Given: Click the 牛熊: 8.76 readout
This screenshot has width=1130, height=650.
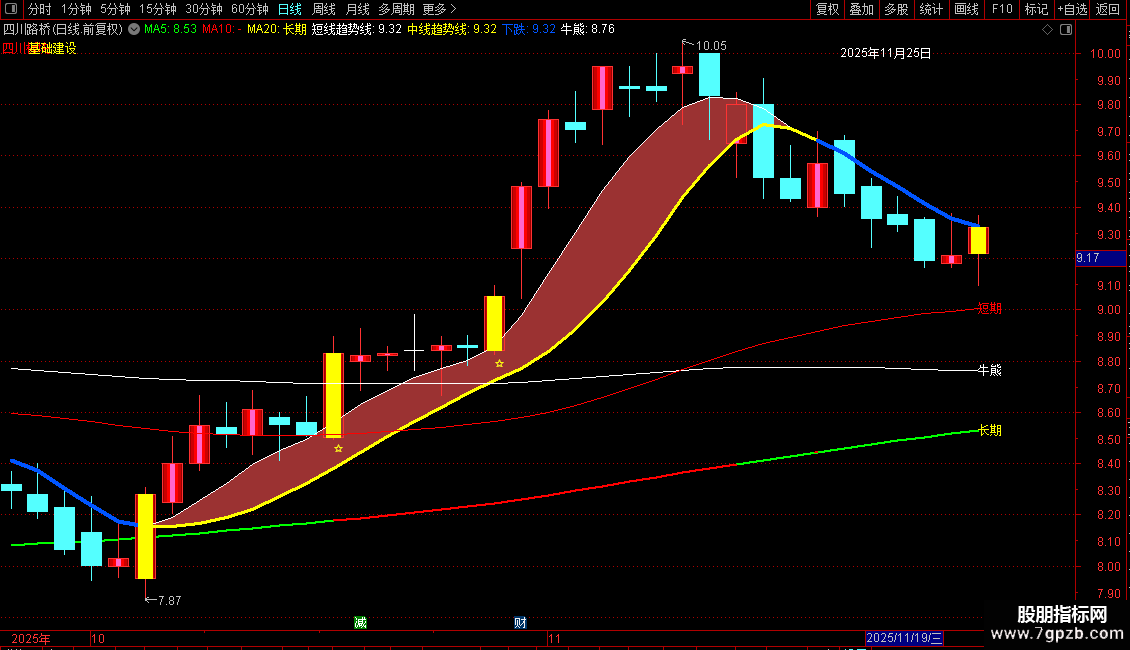Looking at the screenshot, I should click(x=587, y=30).
